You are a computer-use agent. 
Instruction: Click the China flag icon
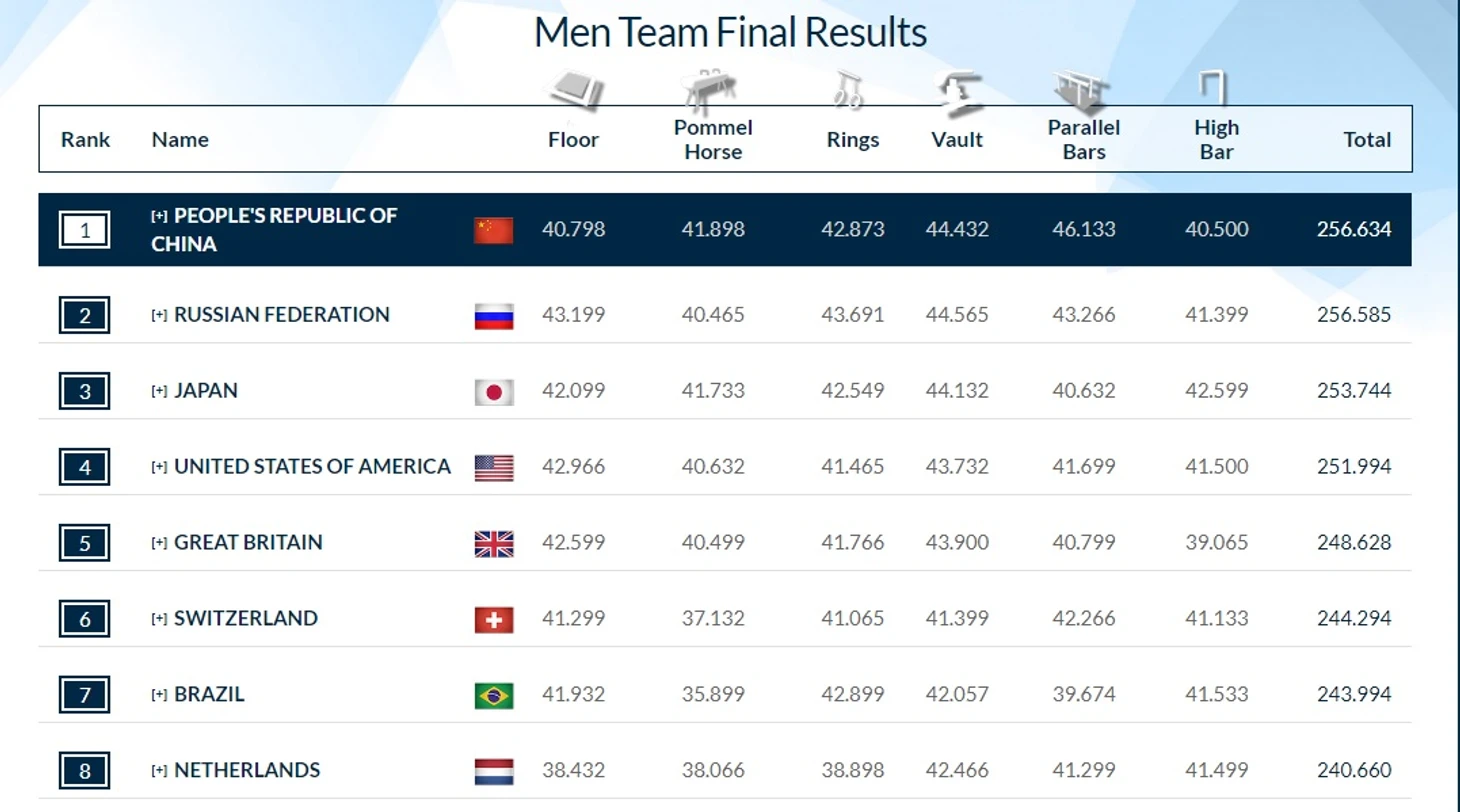(x=494, y=230)
